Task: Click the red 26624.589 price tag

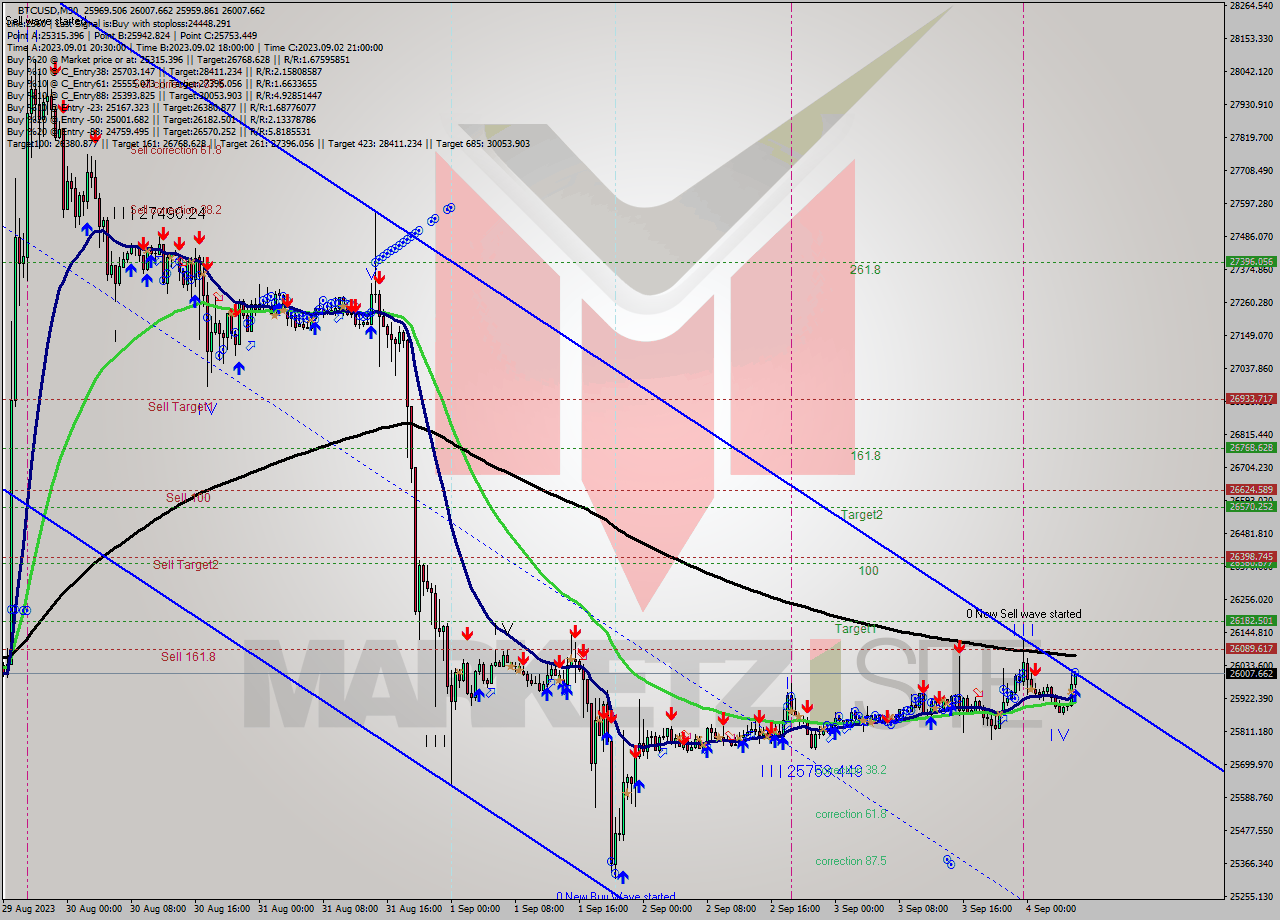Action: (1250, 489)
